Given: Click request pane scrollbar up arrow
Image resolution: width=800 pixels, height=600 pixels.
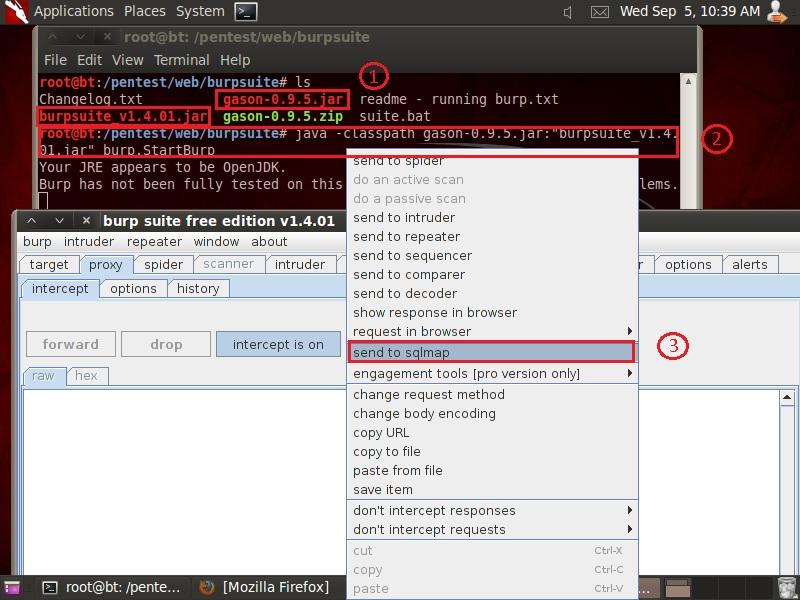Looking at the screenshot, I should point(786,397).
